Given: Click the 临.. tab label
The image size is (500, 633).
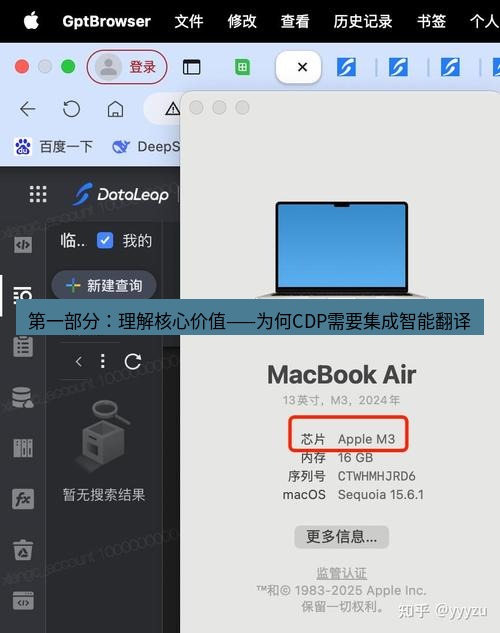Looking at the screenshot, I should 73,241.
